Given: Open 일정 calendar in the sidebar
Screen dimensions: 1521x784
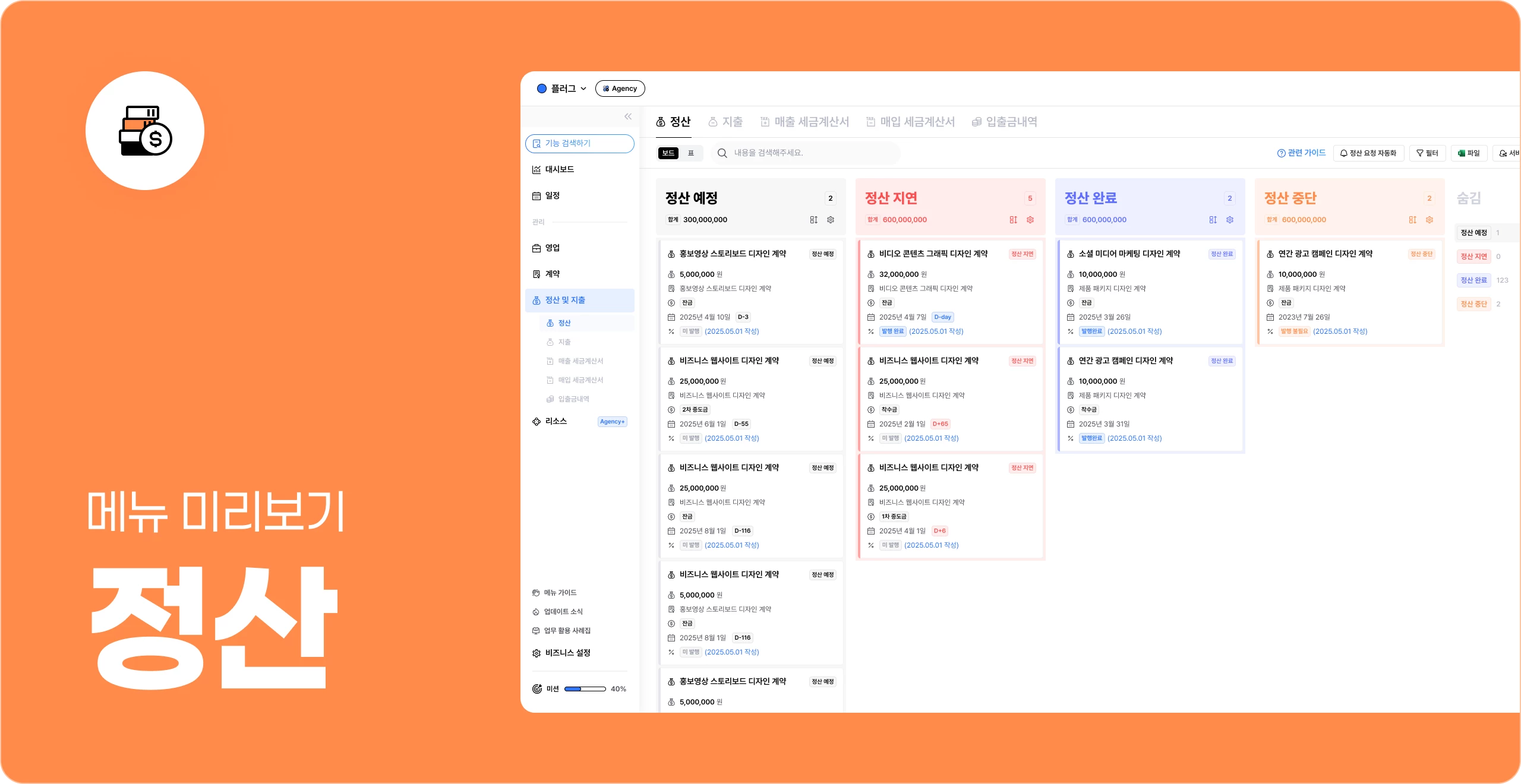Looking at the screenshot, I should pyautogui.click(x=552, y=195).
